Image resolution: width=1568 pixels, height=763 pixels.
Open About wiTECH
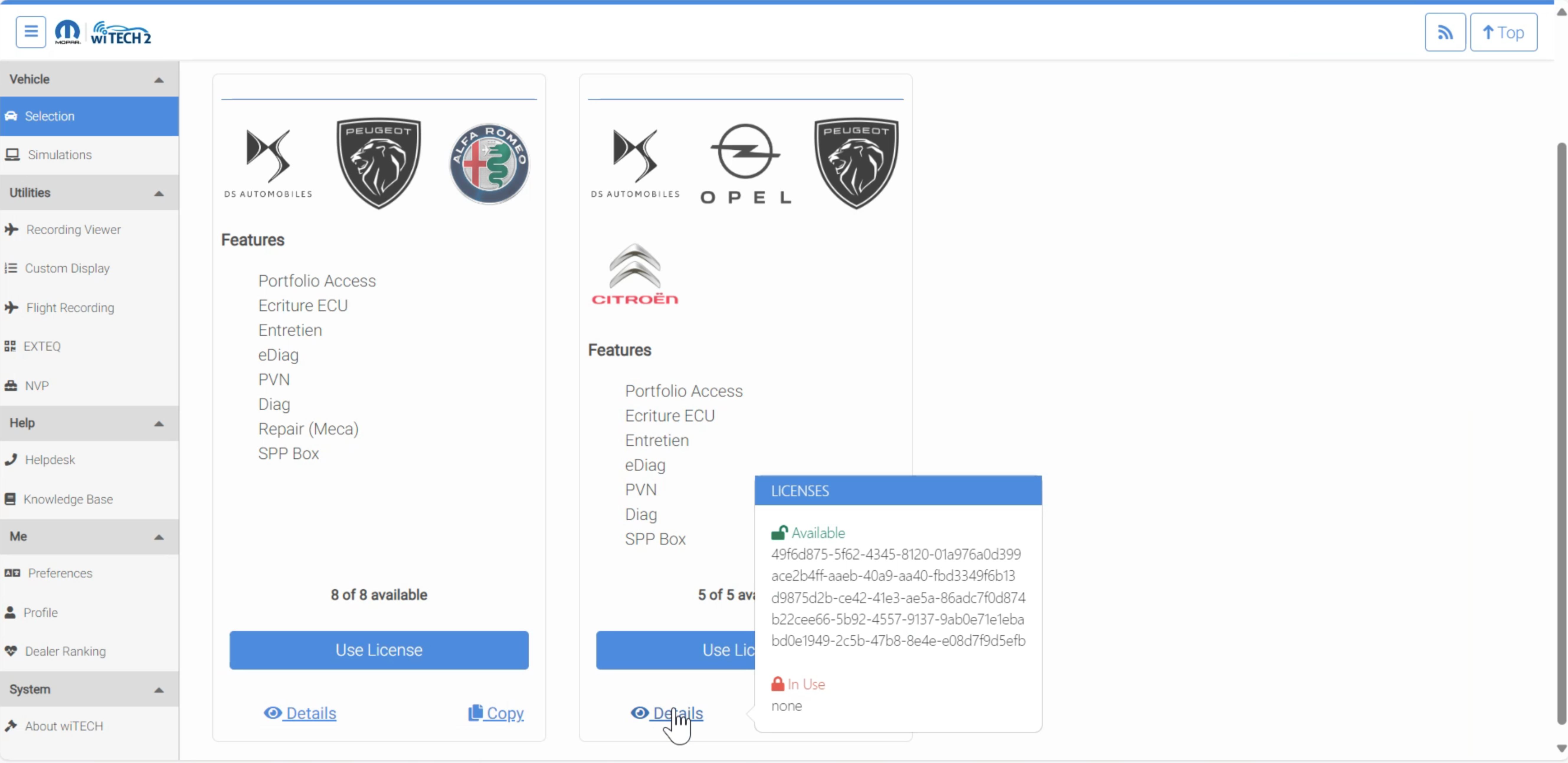point(89,726)
